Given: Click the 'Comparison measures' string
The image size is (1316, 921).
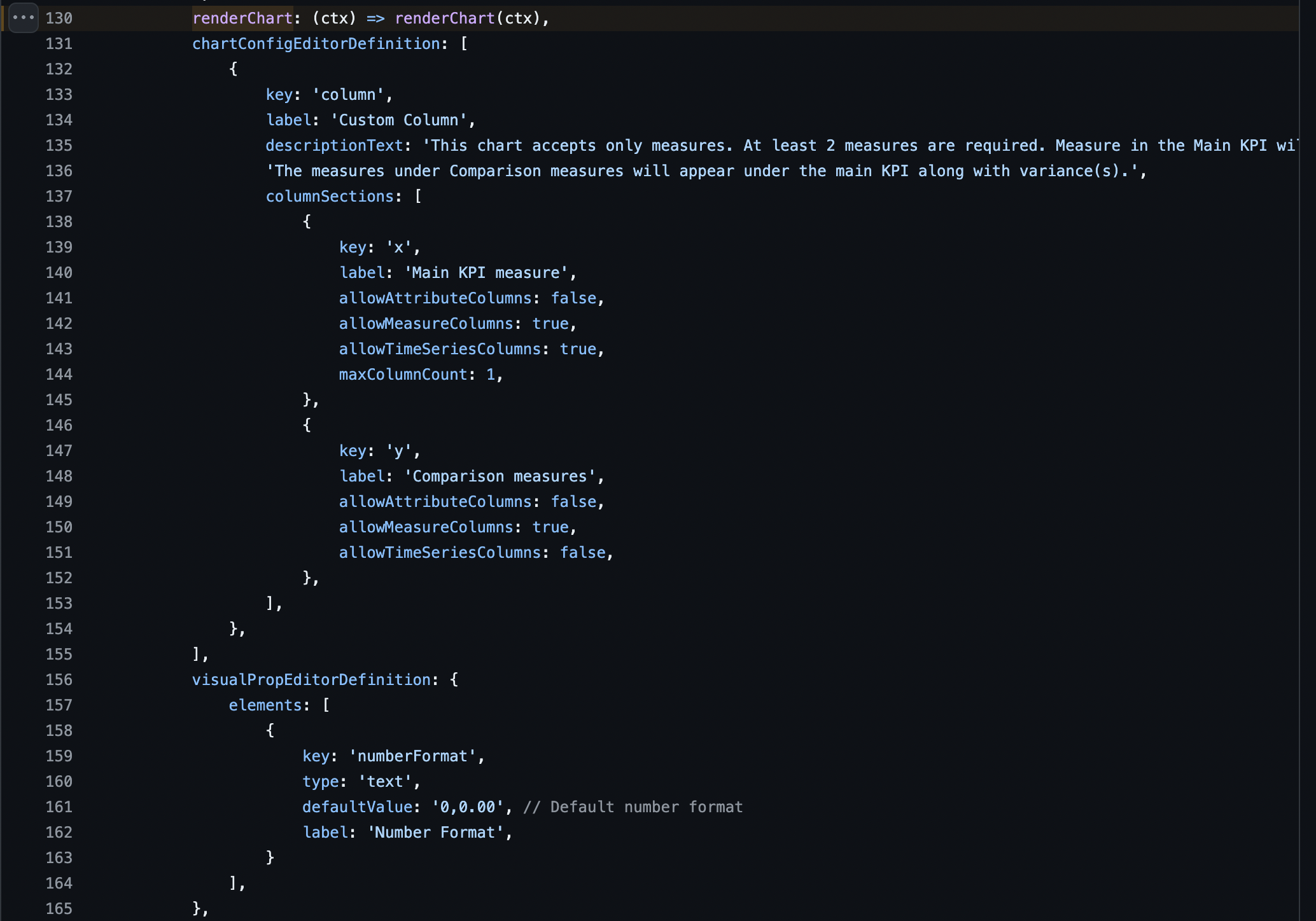Looking at the screenshot, I should coord(500,476).
